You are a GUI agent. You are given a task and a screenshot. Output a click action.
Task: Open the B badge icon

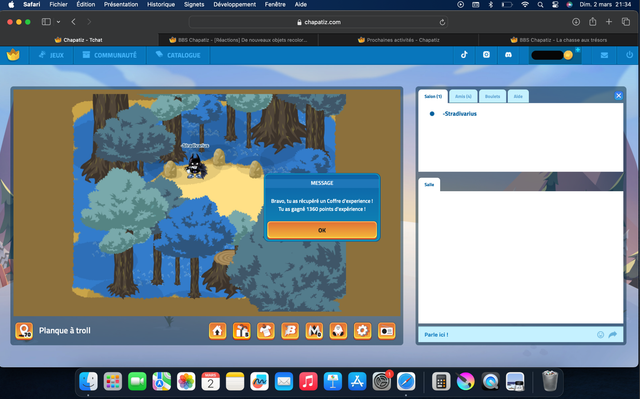point(290,331)
